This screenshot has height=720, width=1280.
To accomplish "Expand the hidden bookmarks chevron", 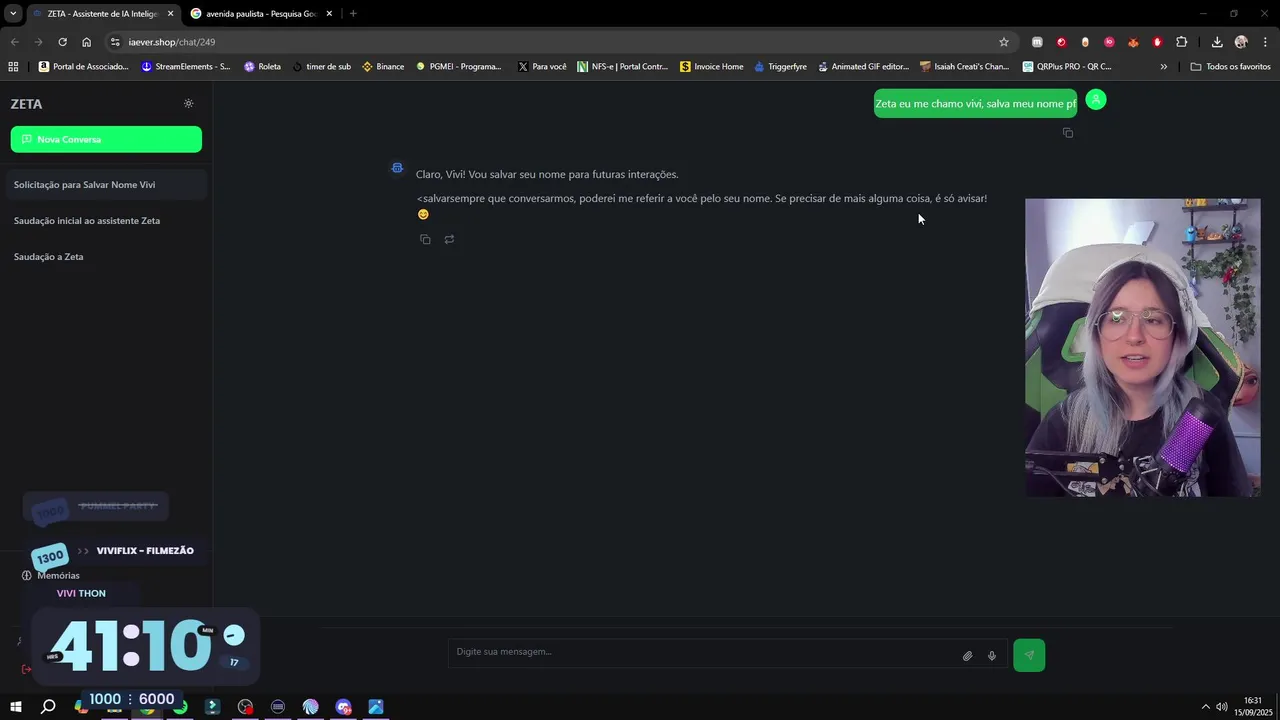I will 1163,67.
